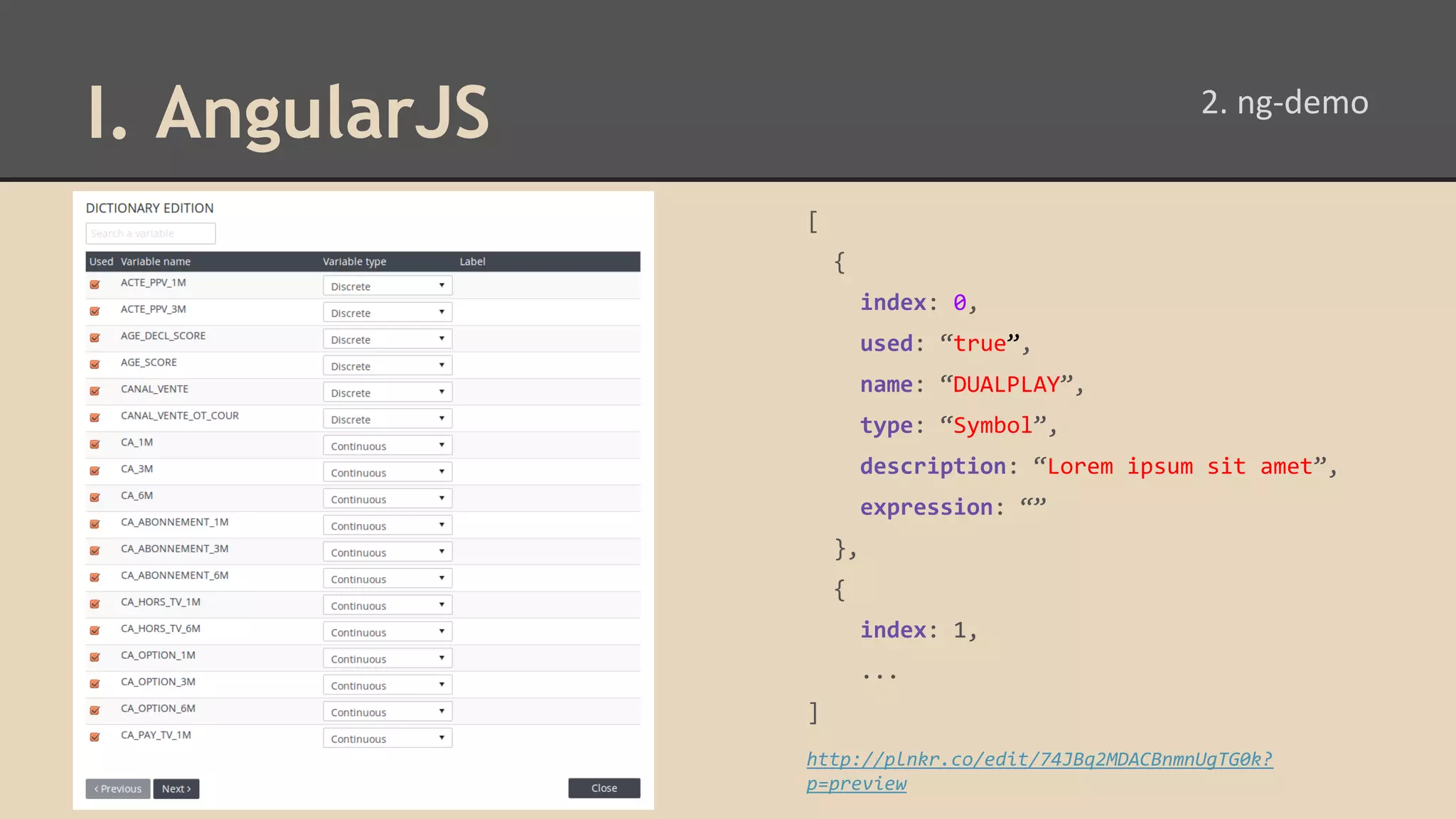
Task: Click the Variable type column header
Action: click(354, 262)
